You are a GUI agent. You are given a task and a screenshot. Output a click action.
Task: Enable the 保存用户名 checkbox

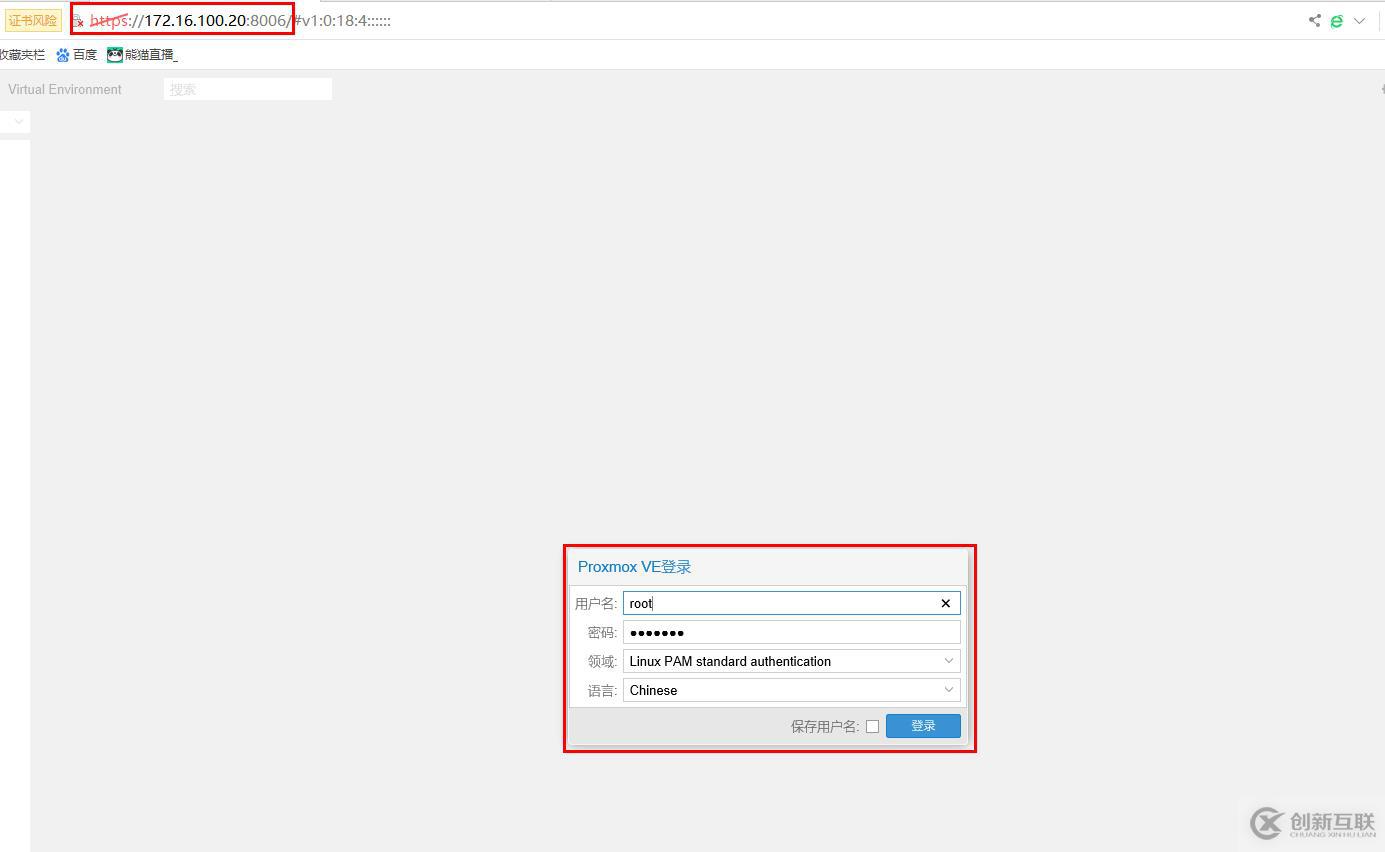point(872,726)
